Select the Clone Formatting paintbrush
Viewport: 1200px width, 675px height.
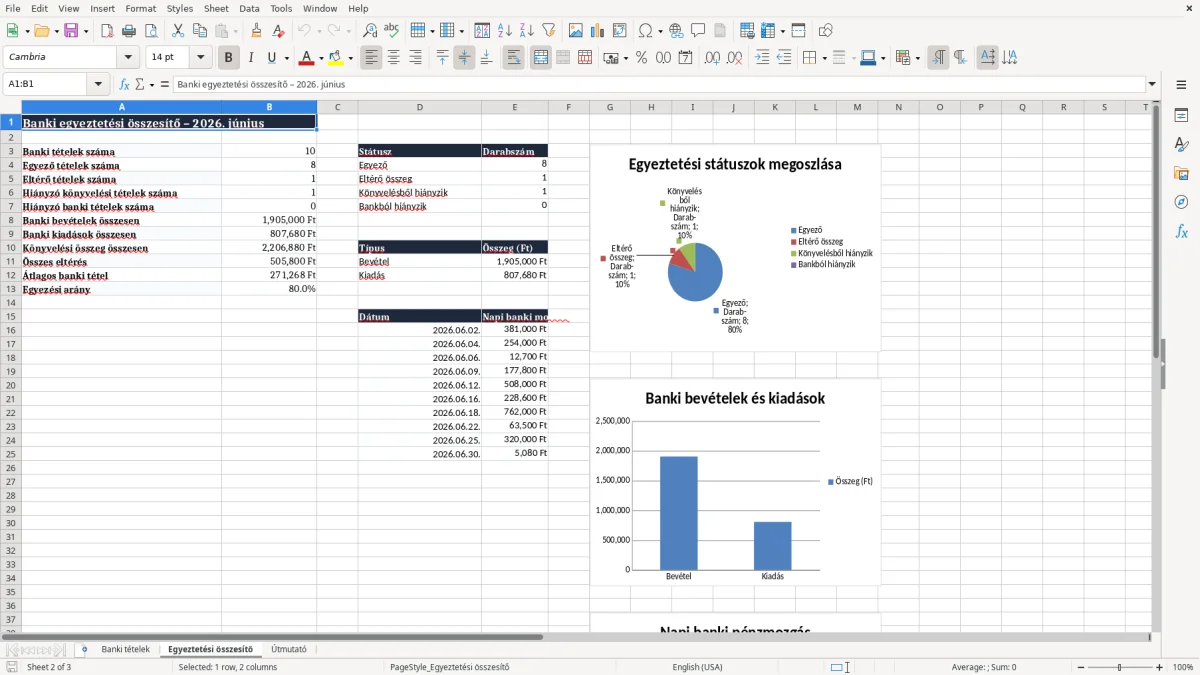click(x=257, y=31)
